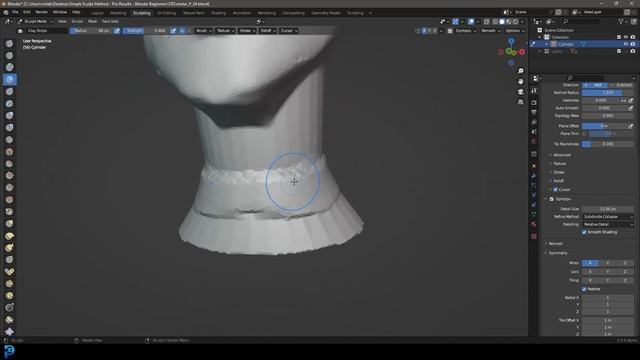Open the Falloff popover in header
The height and width of the screenshot is (360, 640).
pos(268,31)
